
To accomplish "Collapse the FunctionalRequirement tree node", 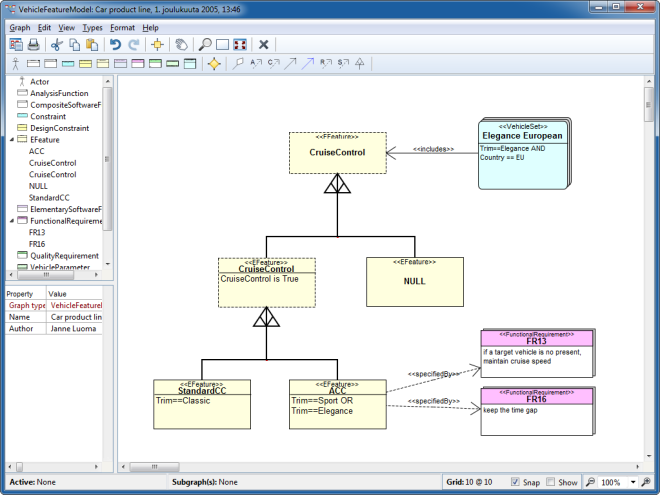I will [10, 221].
